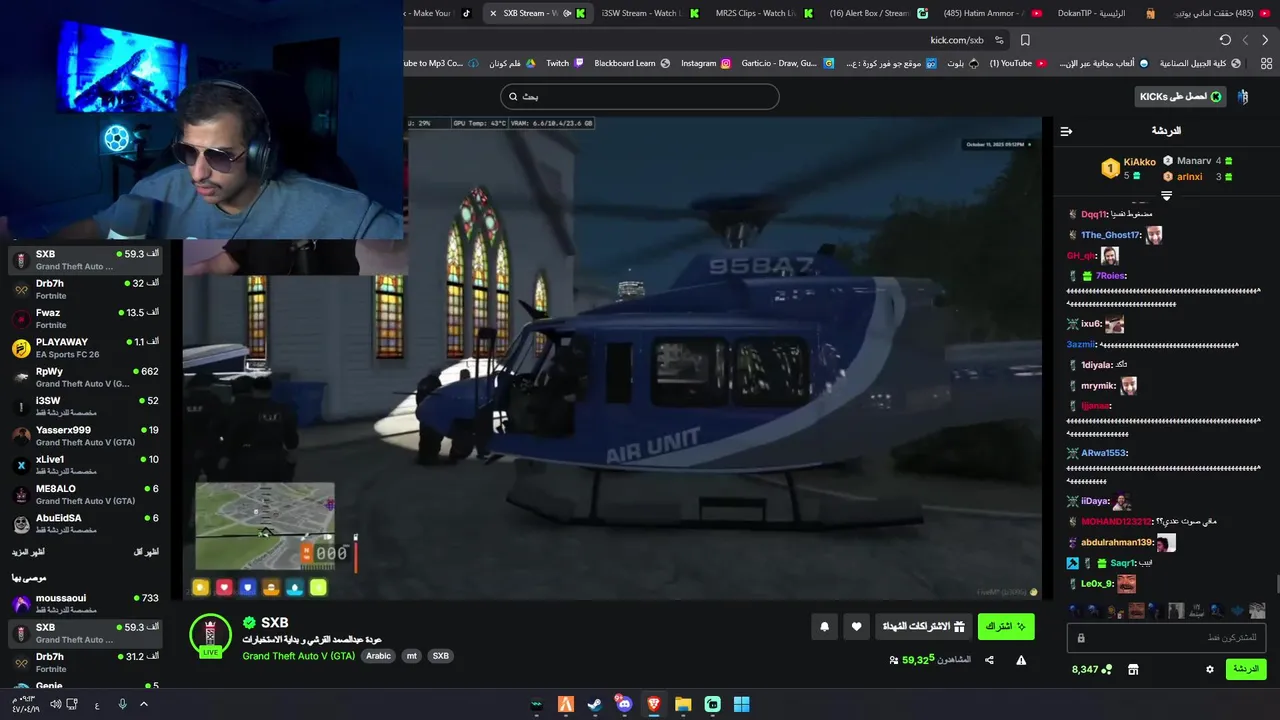This screenshot has height=720, width=1280.
Task: Click the SXB tag chip under the title
Action: pos(440,656)
